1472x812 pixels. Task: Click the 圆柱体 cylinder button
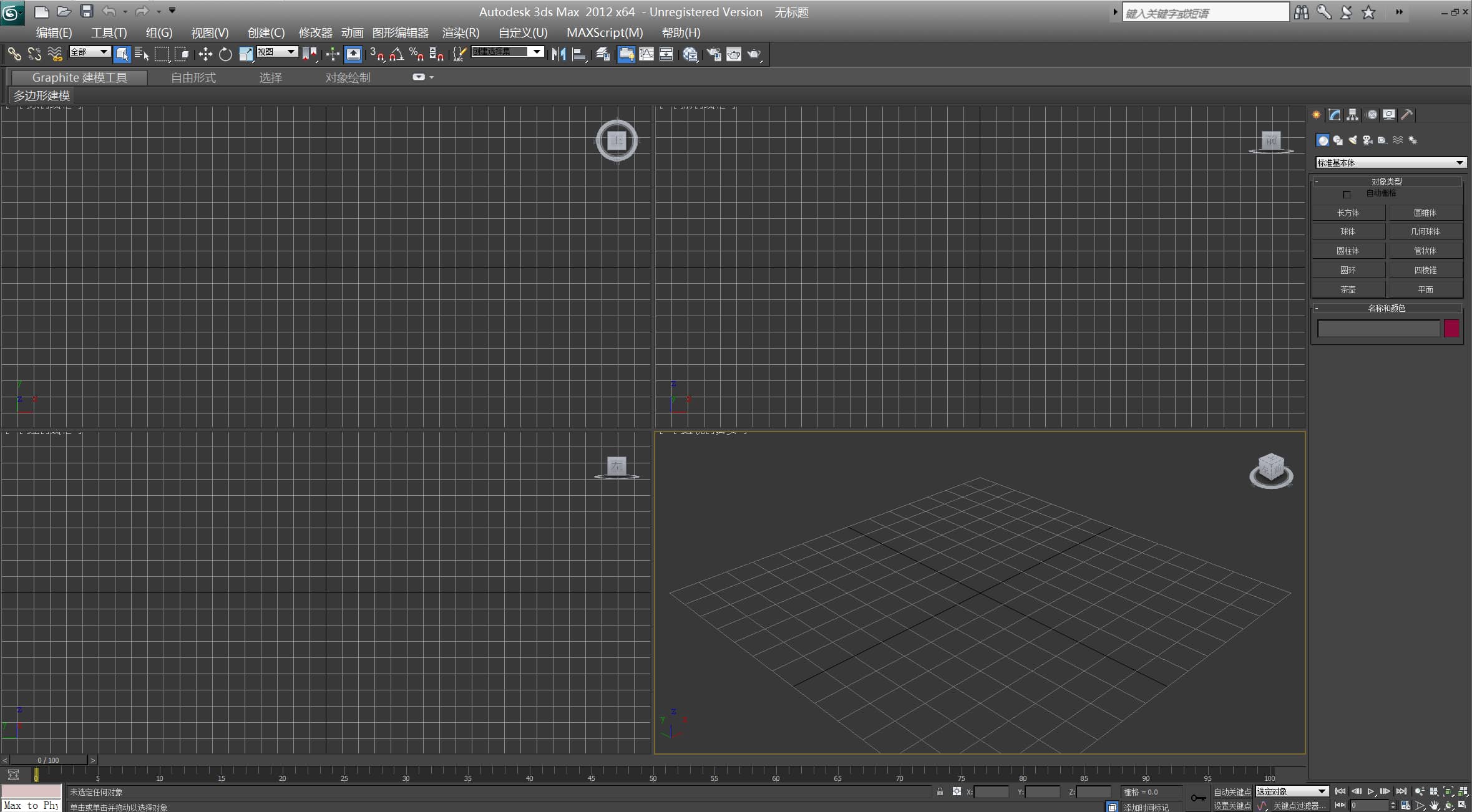1348,251
